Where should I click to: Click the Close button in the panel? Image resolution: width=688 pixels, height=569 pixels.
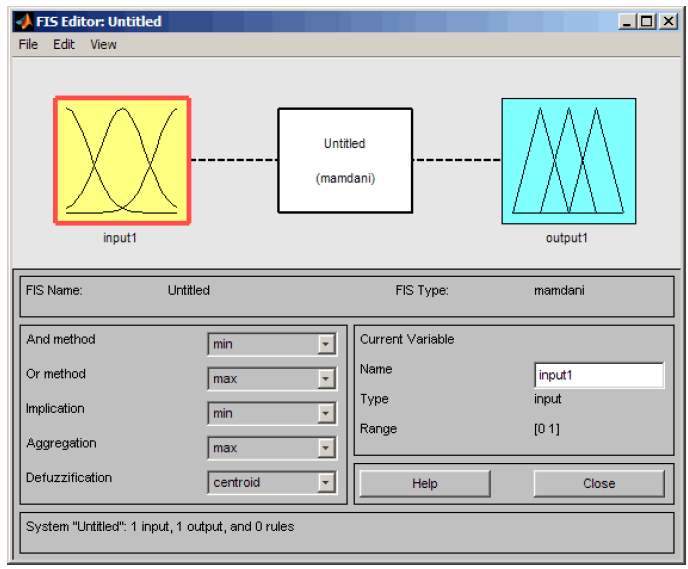tap(599, 483)
